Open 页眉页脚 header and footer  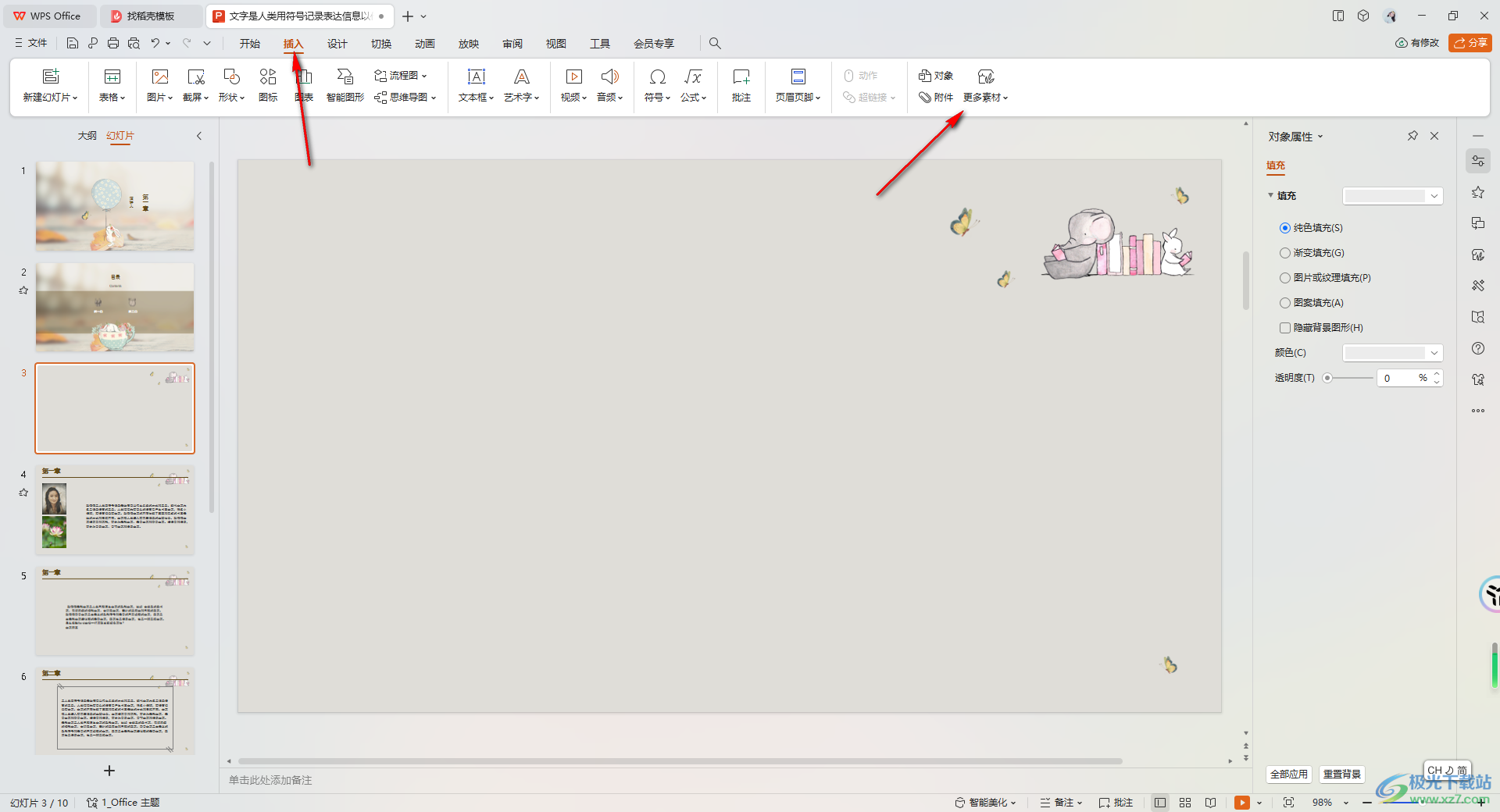(798, 85)
